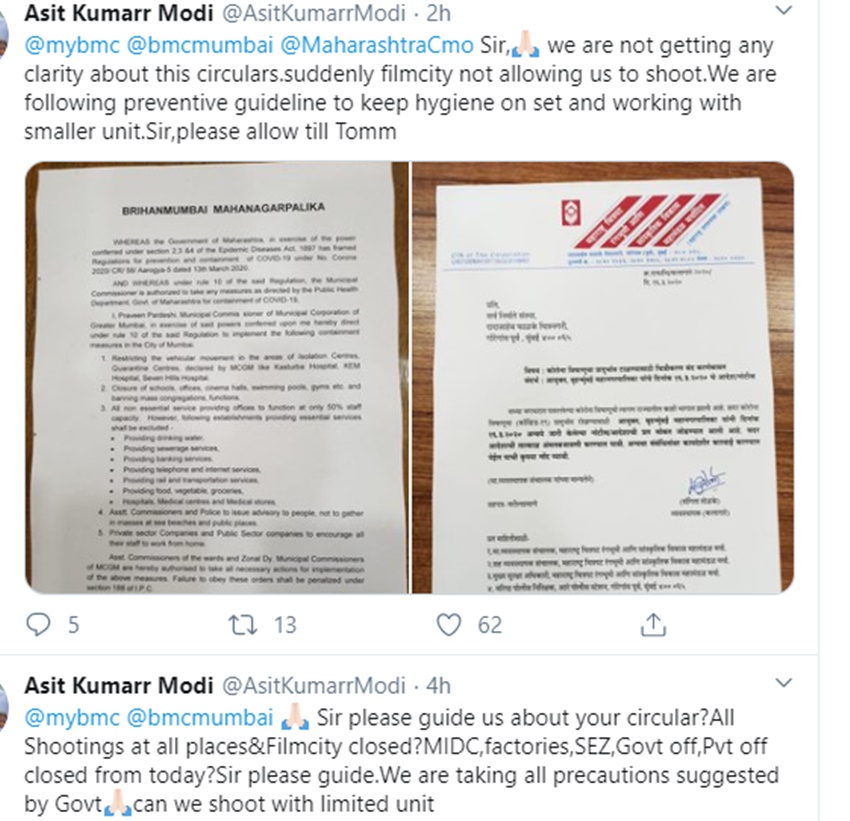Image resolution: width=850 pixels, height=821 pixels.
Task: Click the 62 likes count
Action: (490, 625)
